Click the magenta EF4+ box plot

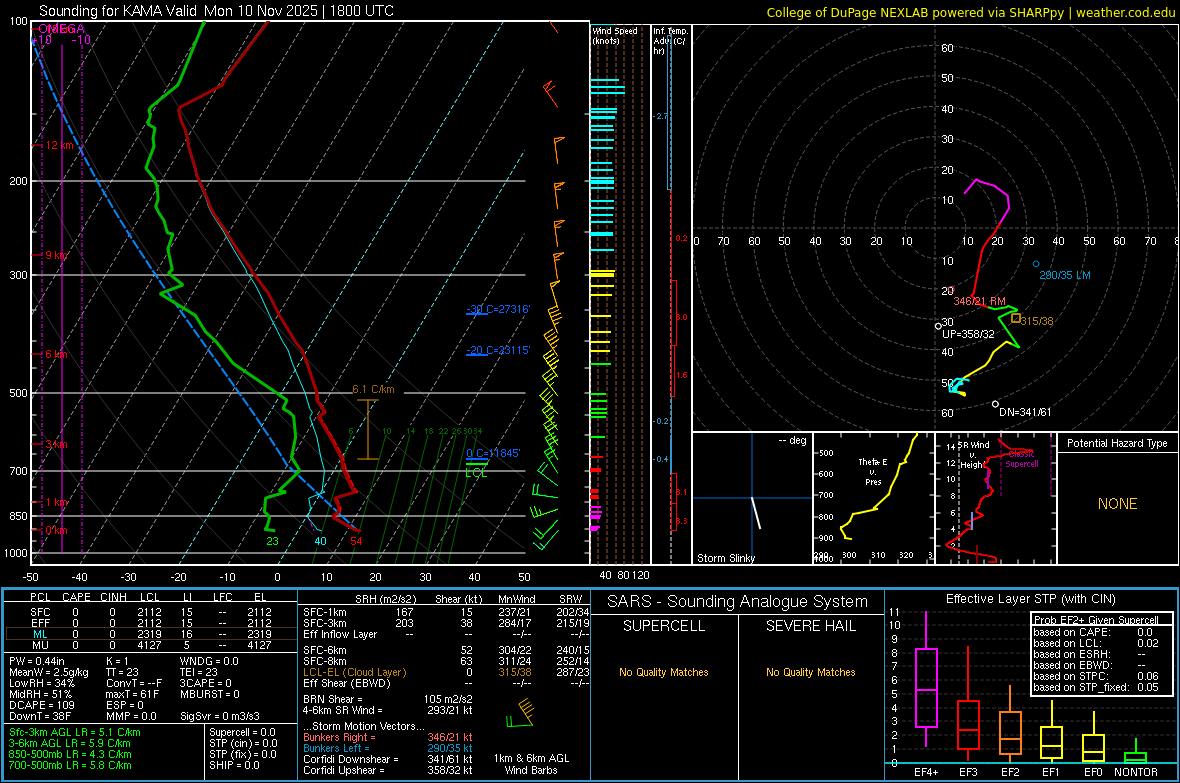926,678
